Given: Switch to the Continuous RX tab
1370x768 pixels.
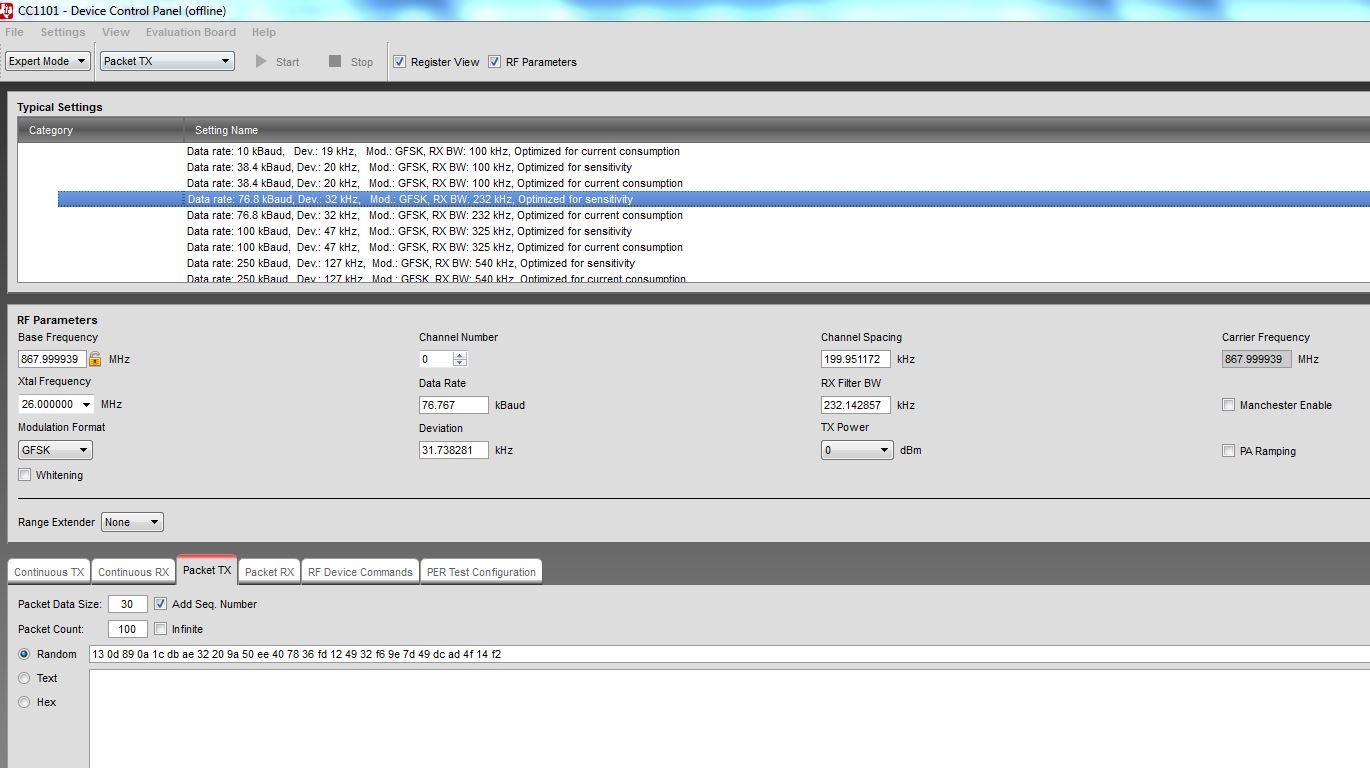Looking at the screenshot, I should pos(133,572).
